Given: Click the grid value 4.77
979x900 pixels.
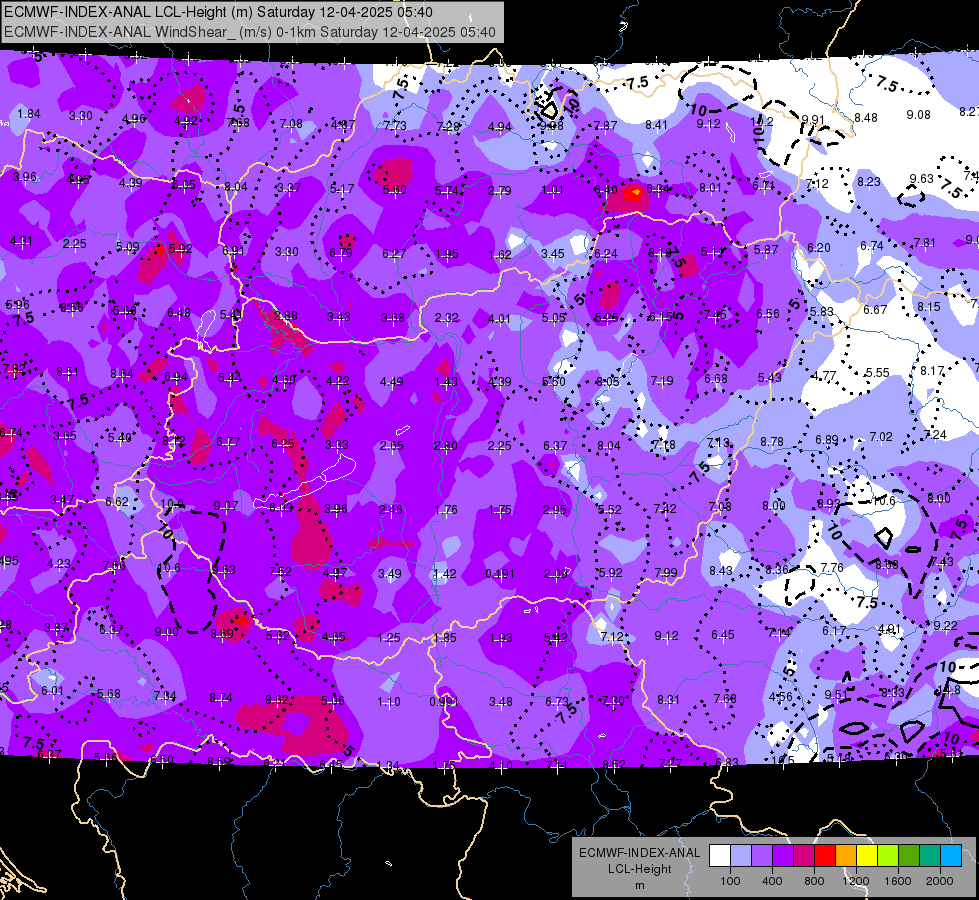Looking at the screenshot, I should pyautogui.click(x=824, y=376).
